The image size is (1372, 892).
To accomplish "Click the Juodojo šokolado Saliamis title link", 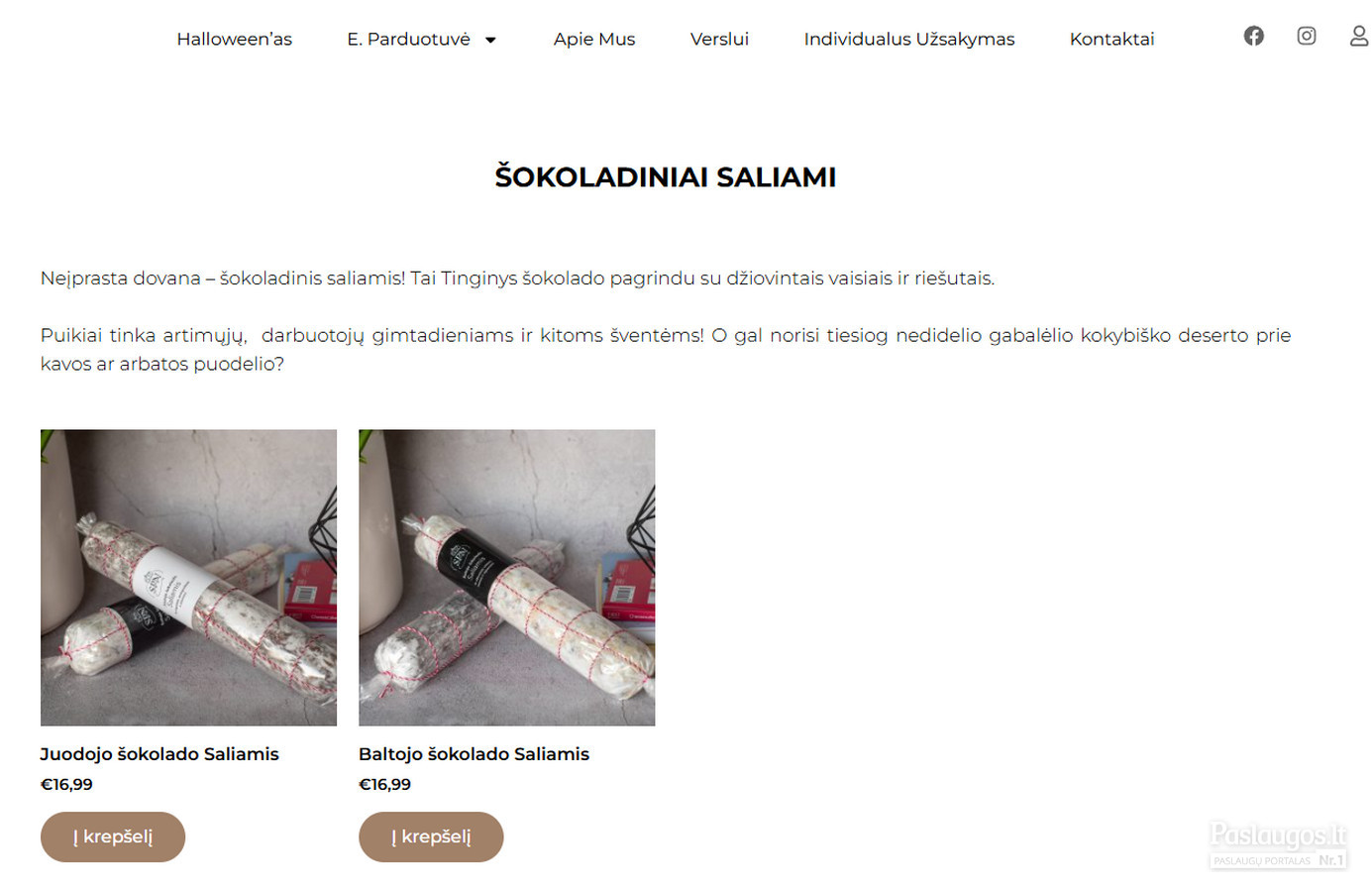I will click(x=159, y=754).
